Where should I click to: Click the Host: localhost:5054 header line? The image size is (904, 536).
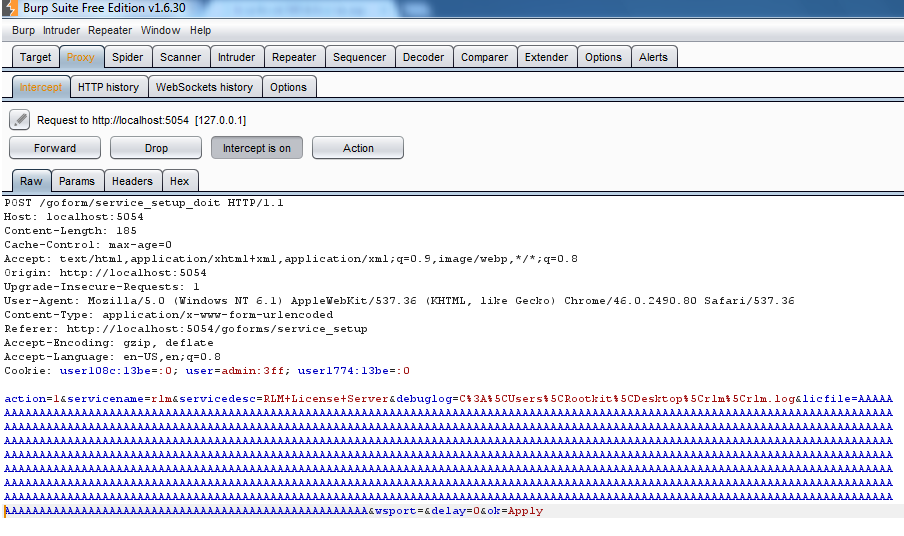tap(73, 217)
